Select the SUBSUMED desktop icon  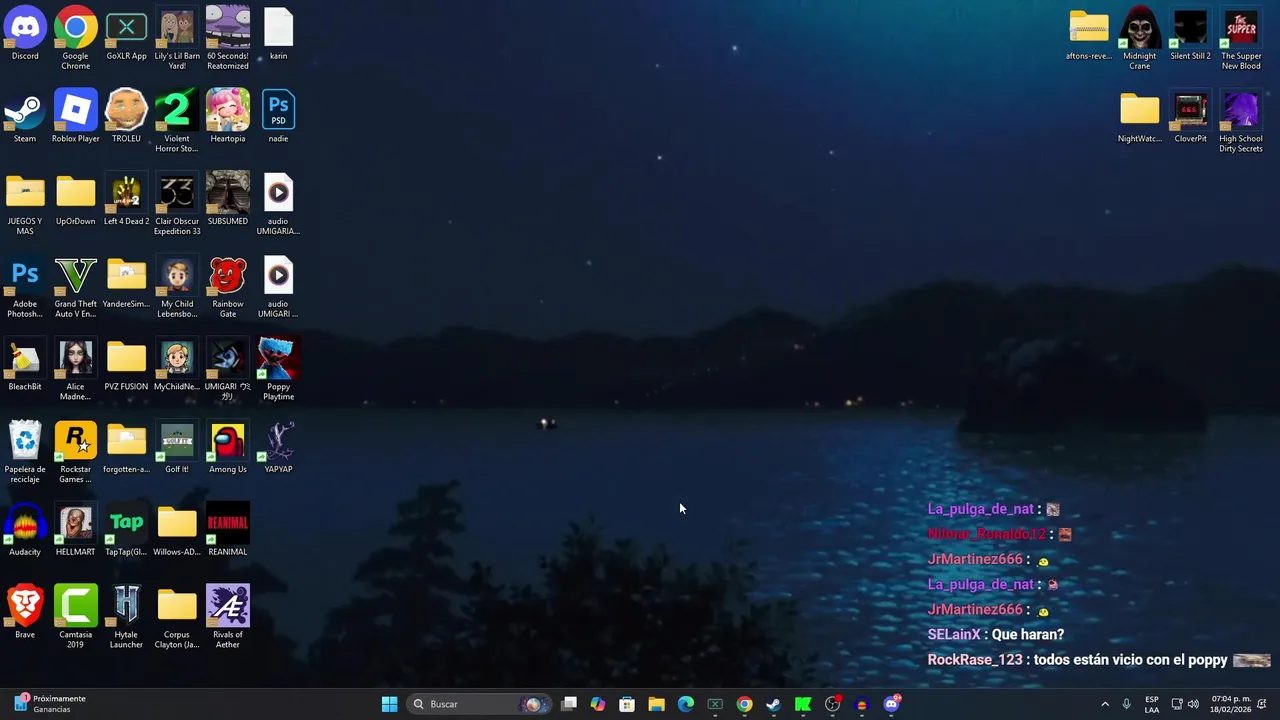pyautogui.click(x=228, y=199)
